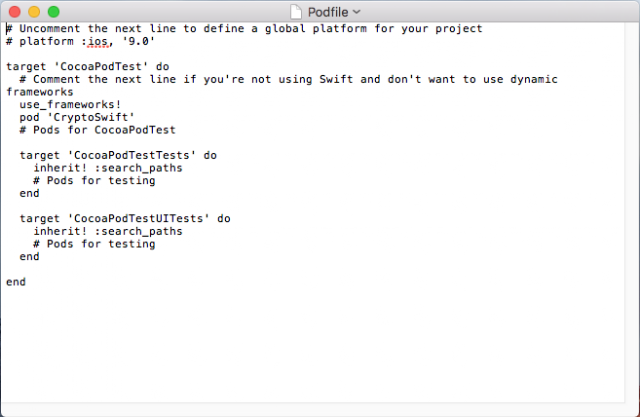Place cursor in '9.0' platform version

138,41
